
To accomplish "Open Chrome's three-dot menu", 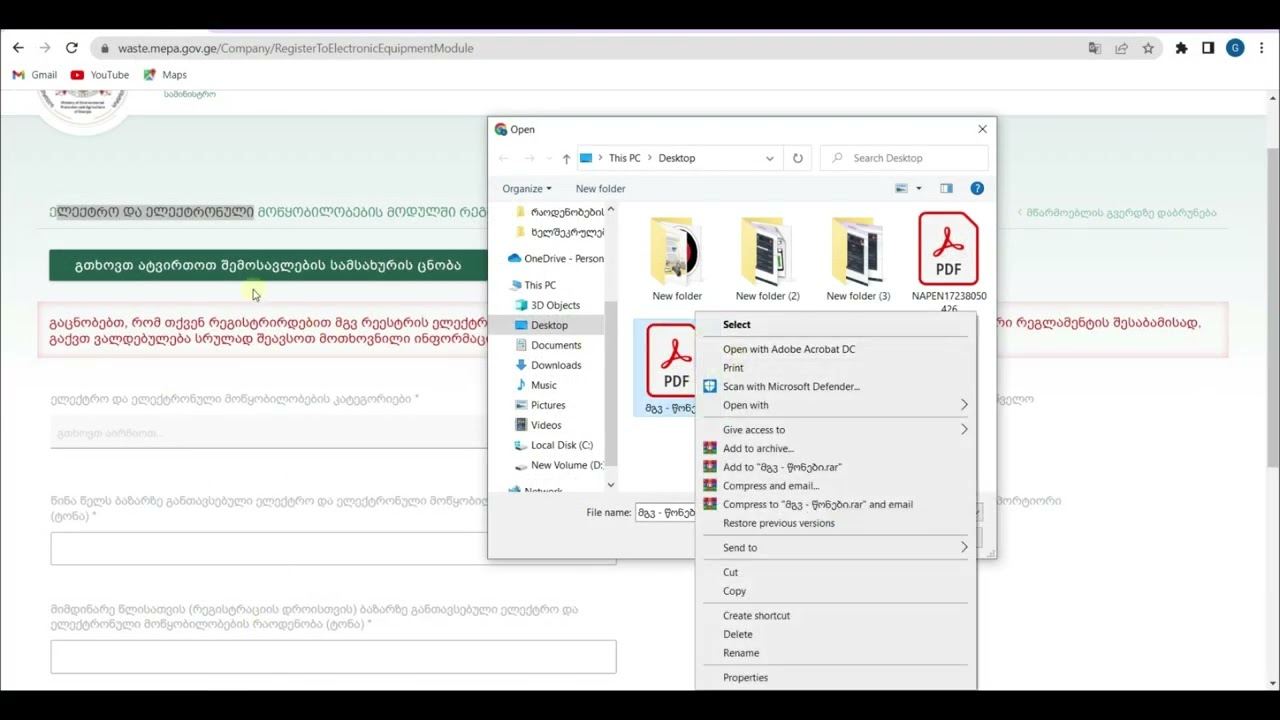I will pos(1262,48).
